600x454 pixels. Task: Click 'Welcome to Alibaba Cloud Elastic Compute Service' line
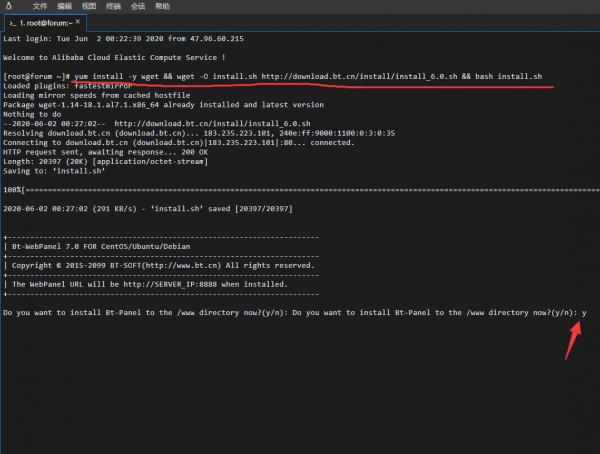coord(114,57)
